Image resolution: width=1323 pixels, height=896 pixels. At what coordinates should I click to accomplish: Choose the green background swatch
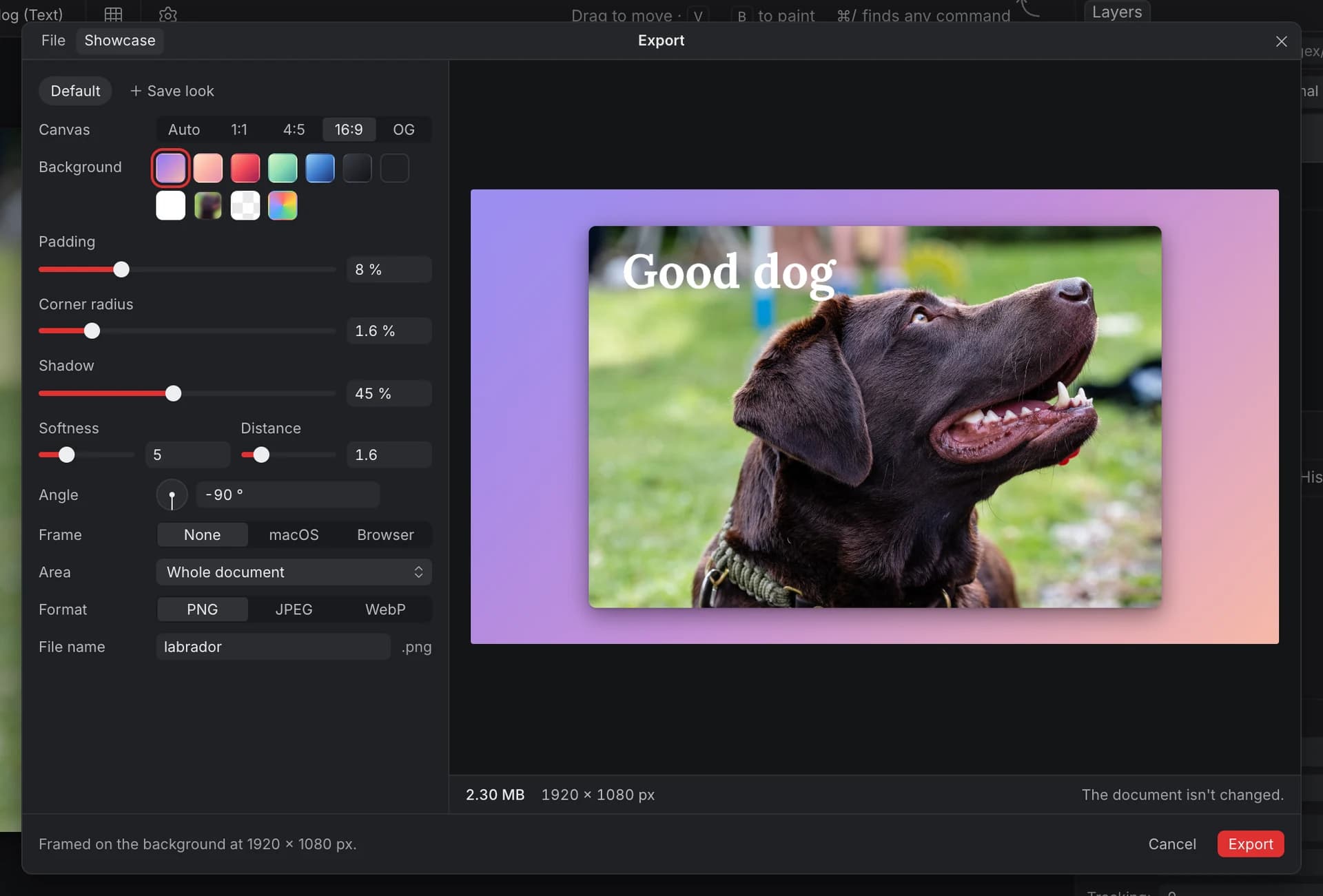click(x=283, y=168)
